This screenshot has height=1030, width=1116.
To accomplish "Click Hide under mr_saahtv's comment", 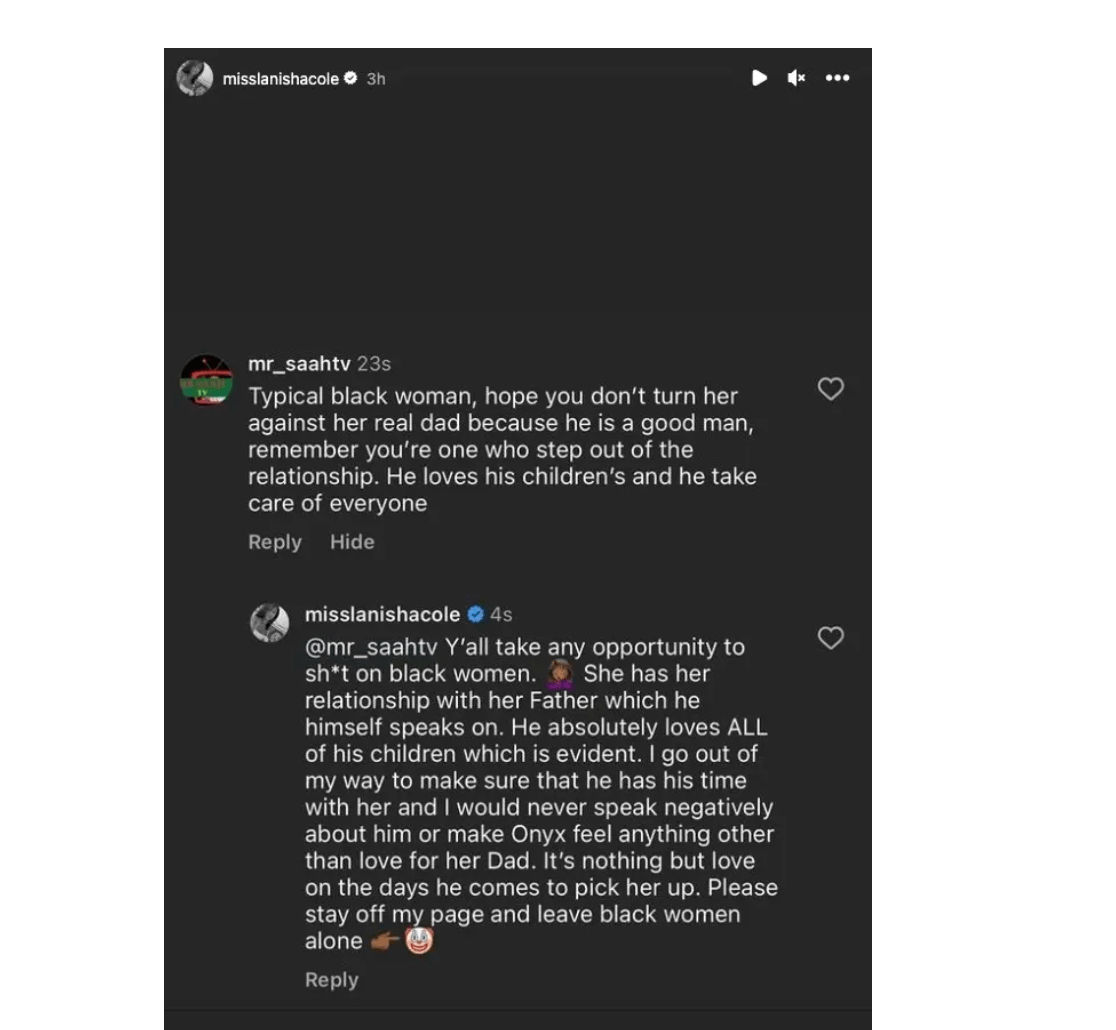I will coord(352,542).
